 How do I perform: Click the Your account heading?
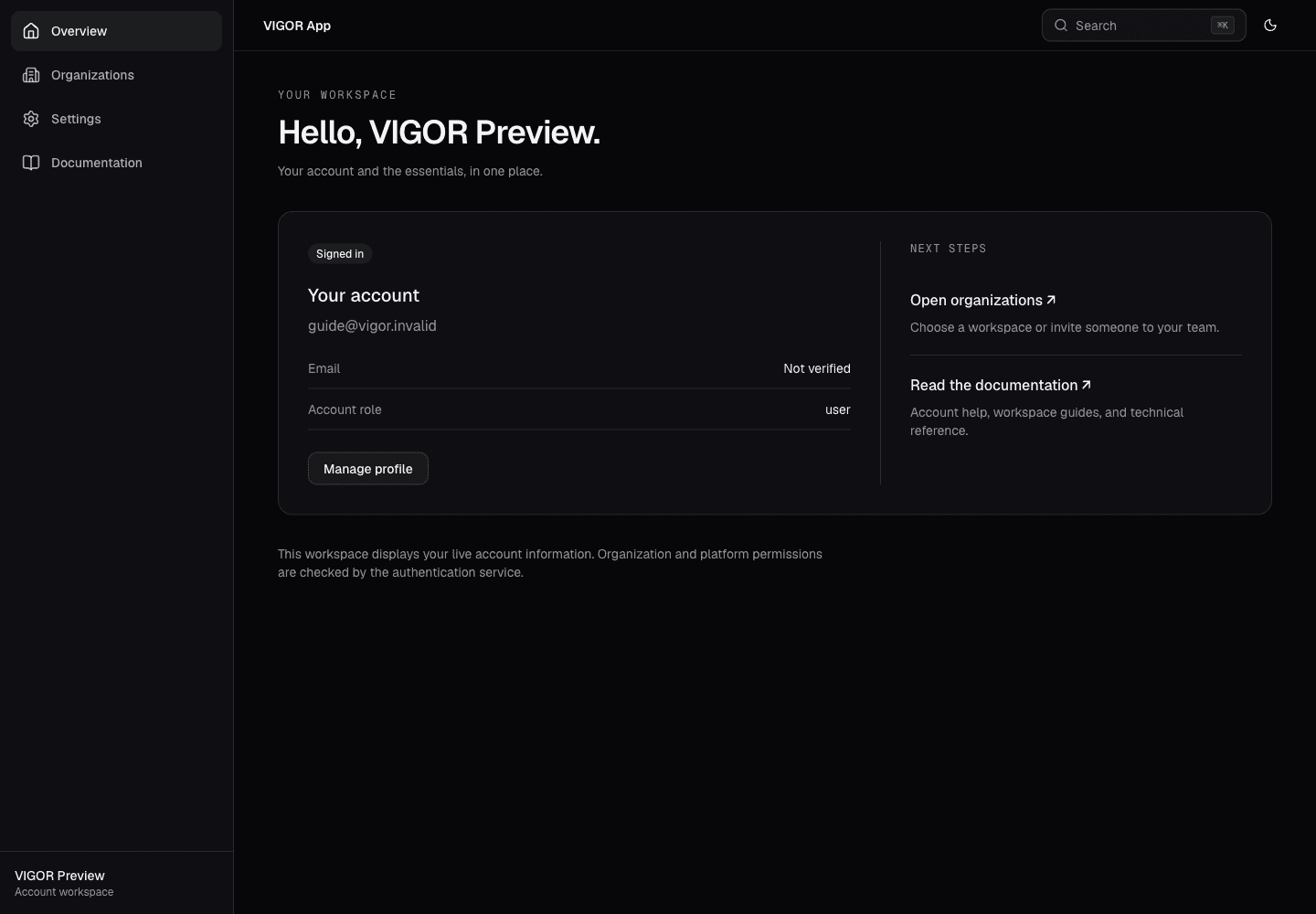point(364,295)
